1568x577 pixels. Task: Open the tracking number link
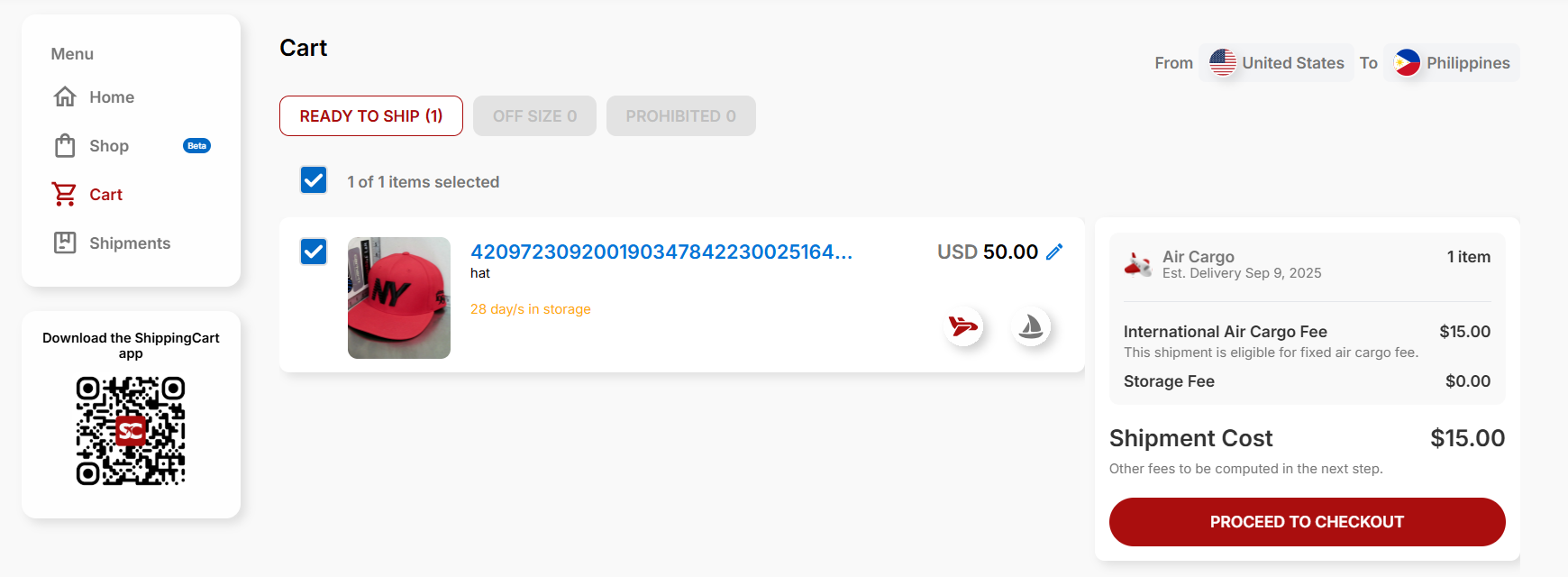[661, 252]
